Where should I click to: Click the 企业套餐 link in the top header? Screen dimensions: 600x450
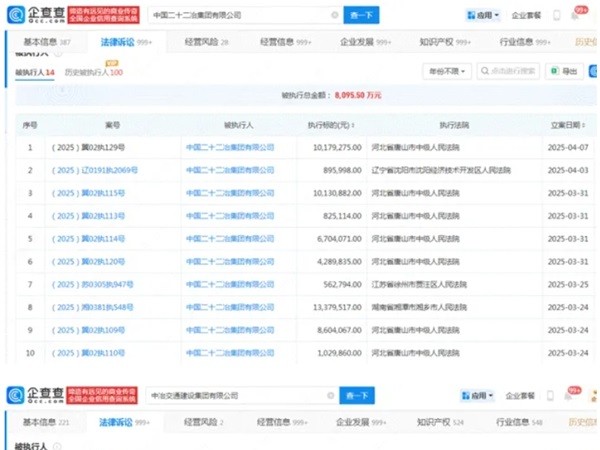tap(526, 16)
